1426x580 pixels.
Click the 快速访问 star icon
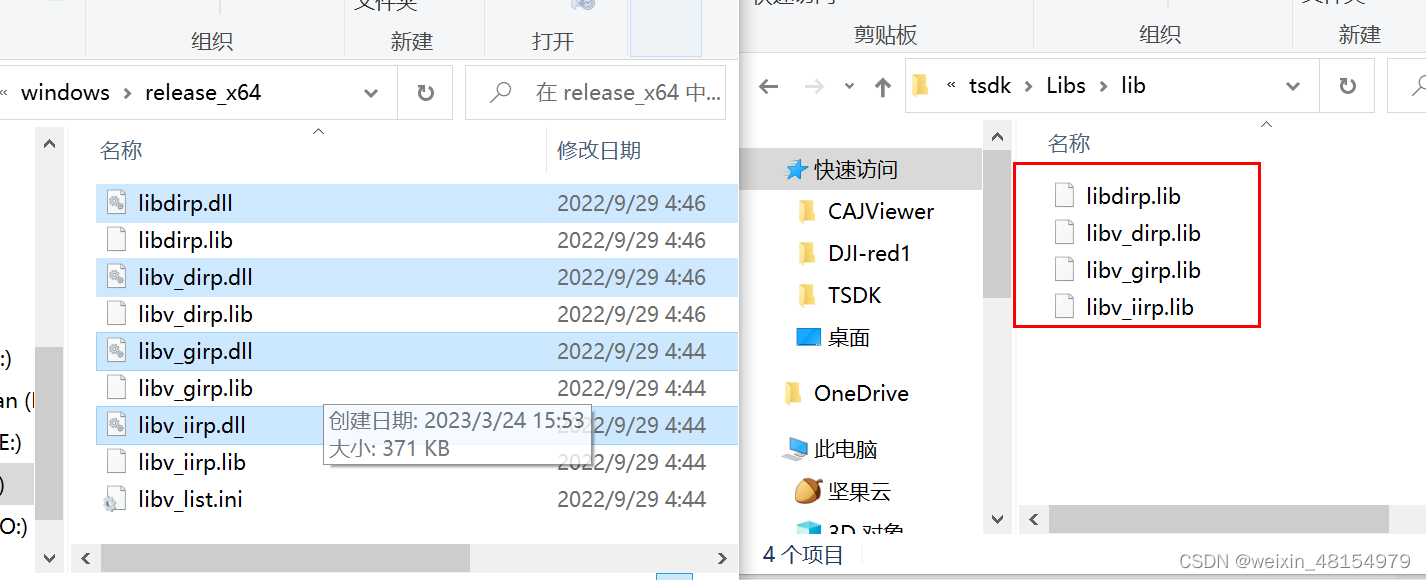pyautogui.click(x=796, y=170)
